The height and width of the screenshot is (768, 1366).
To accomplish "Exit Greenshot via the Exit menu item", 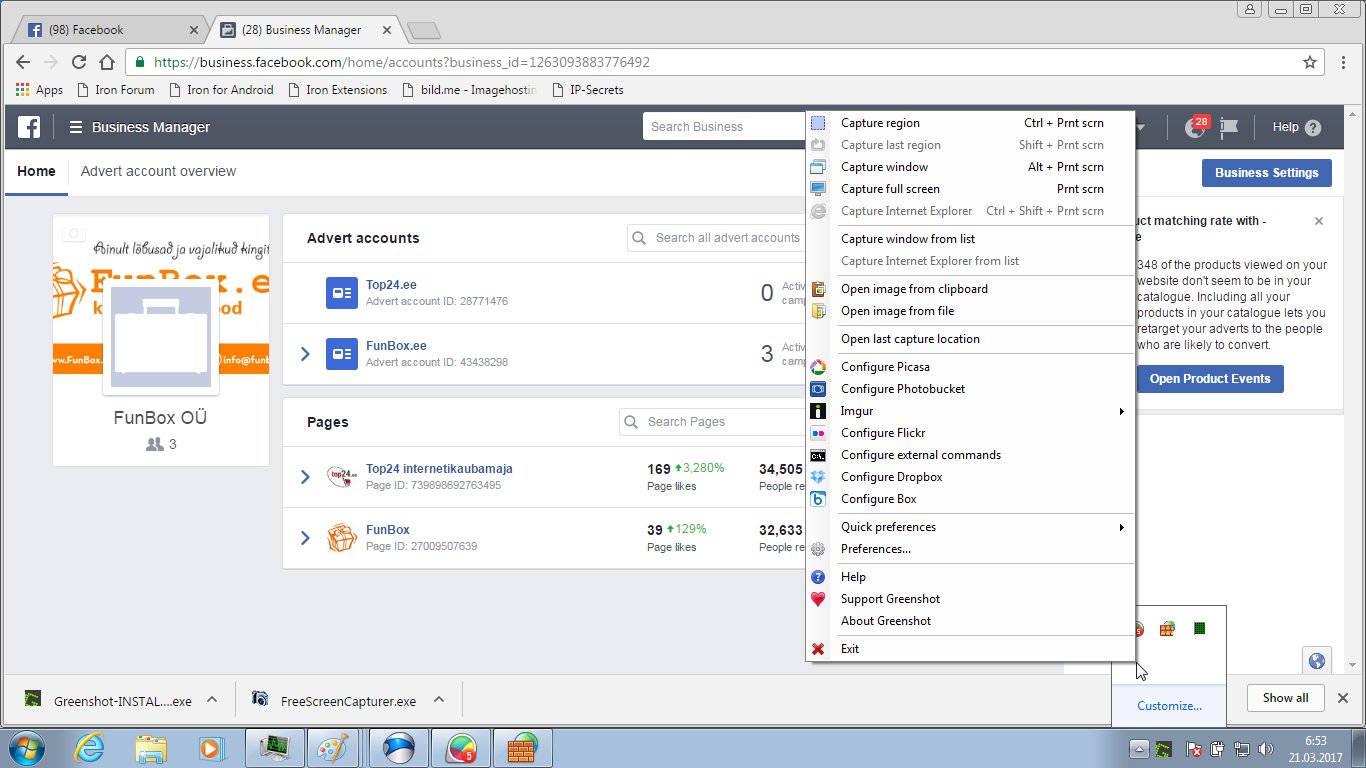I will pyautogui.click(x=970, y=649).
